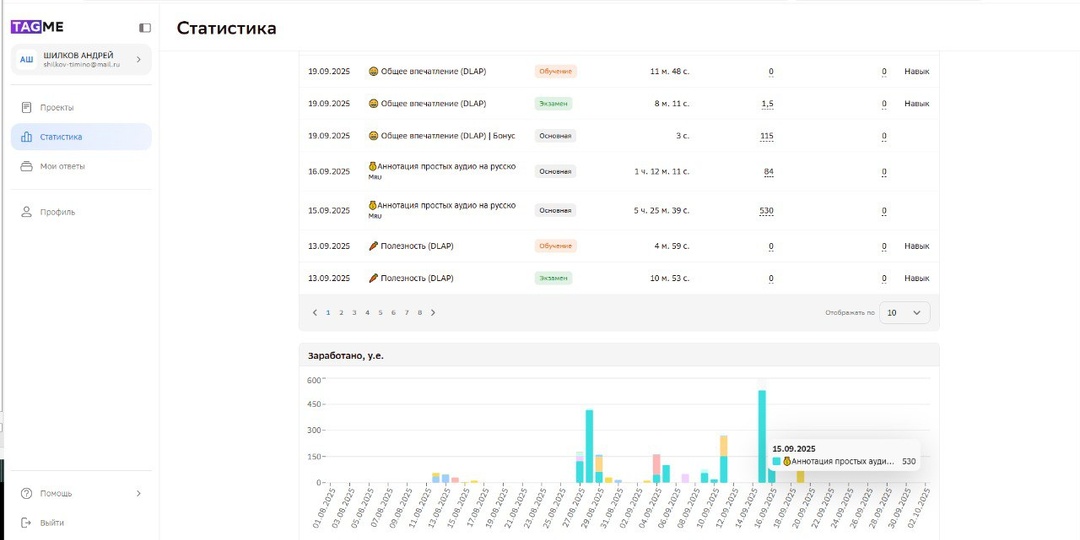The image size is (1080, 540).
Task: Click the pink 04.09.2025 chart bar
Action: coord(656,464)
